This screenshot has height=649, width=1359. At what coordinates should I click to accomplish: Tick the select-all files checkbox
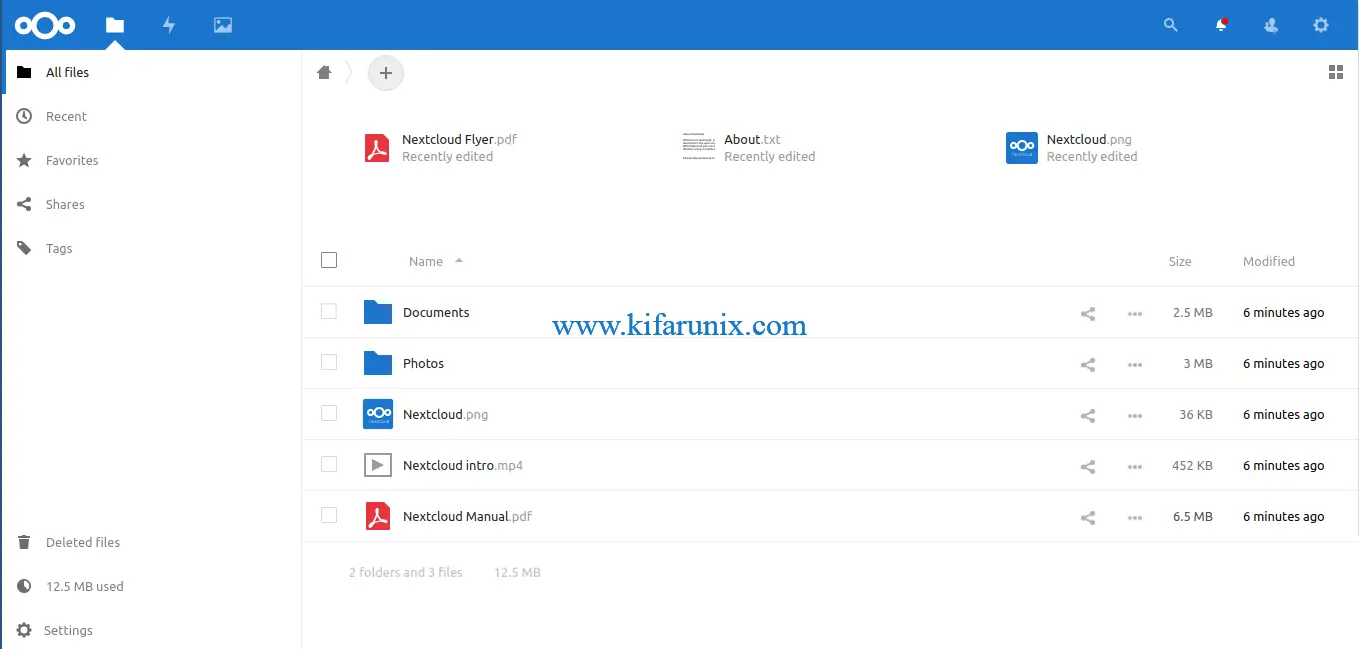coord(329,260)
